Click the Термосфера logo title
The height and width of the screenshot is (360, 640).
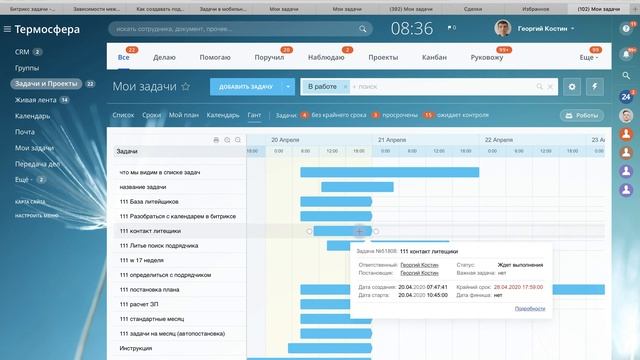click(47, 29)
